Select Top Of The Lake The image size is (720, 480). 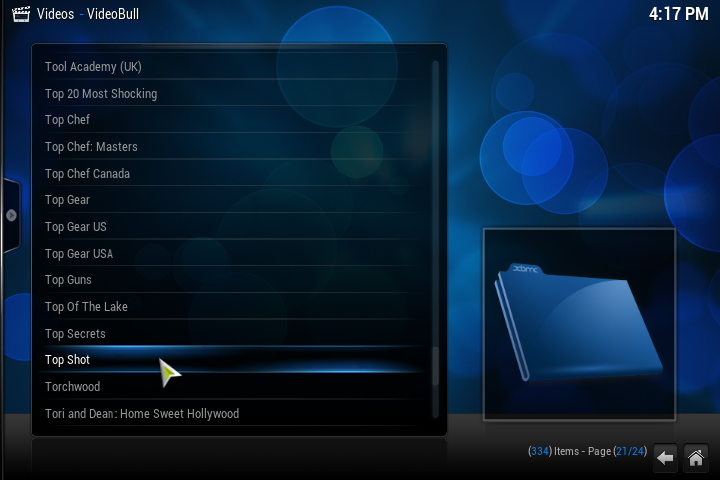[x=232, y=306]
